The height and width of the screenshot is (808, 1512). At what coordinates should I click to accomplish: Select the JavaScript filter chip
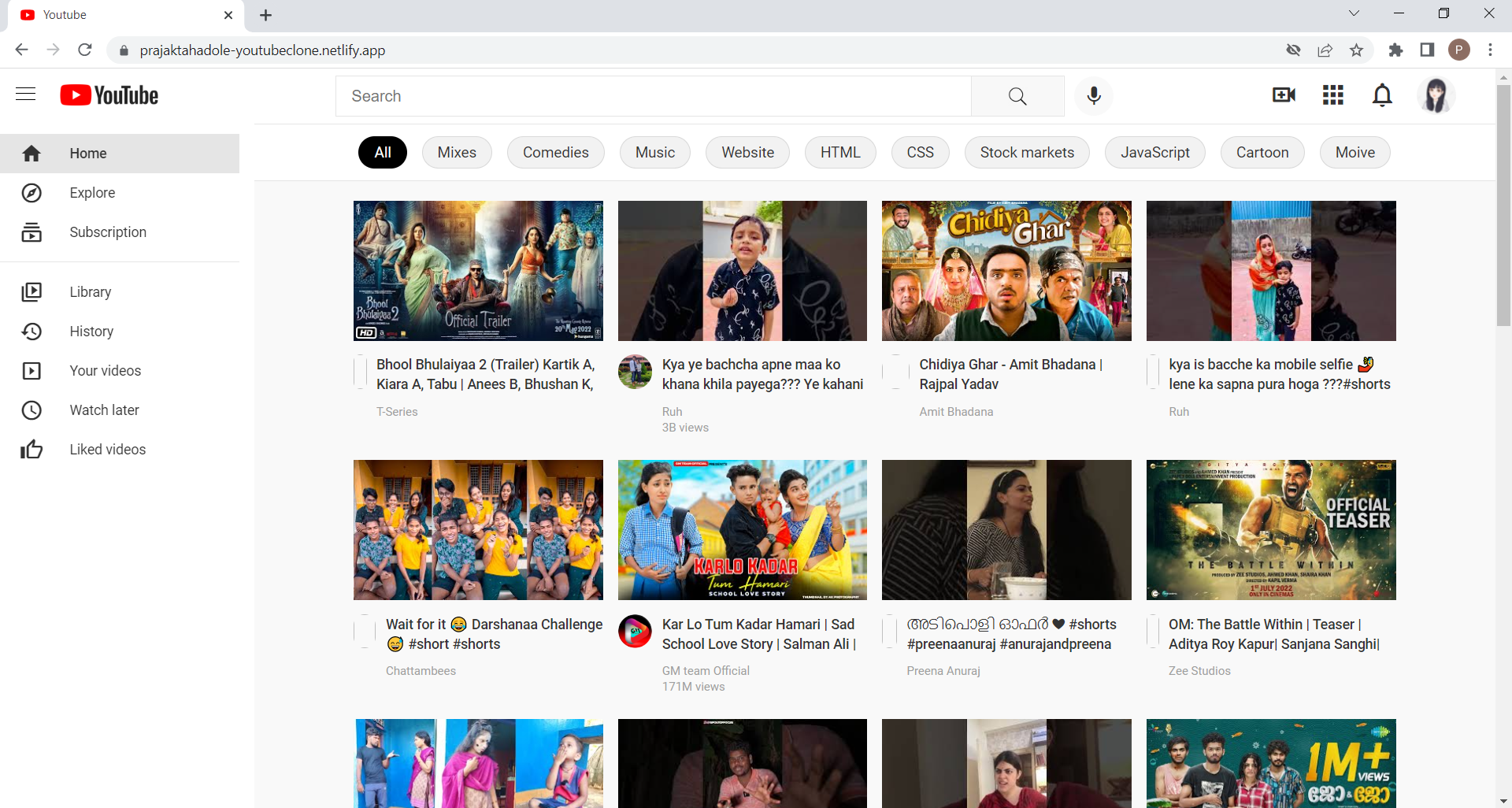coord(1155,153)
